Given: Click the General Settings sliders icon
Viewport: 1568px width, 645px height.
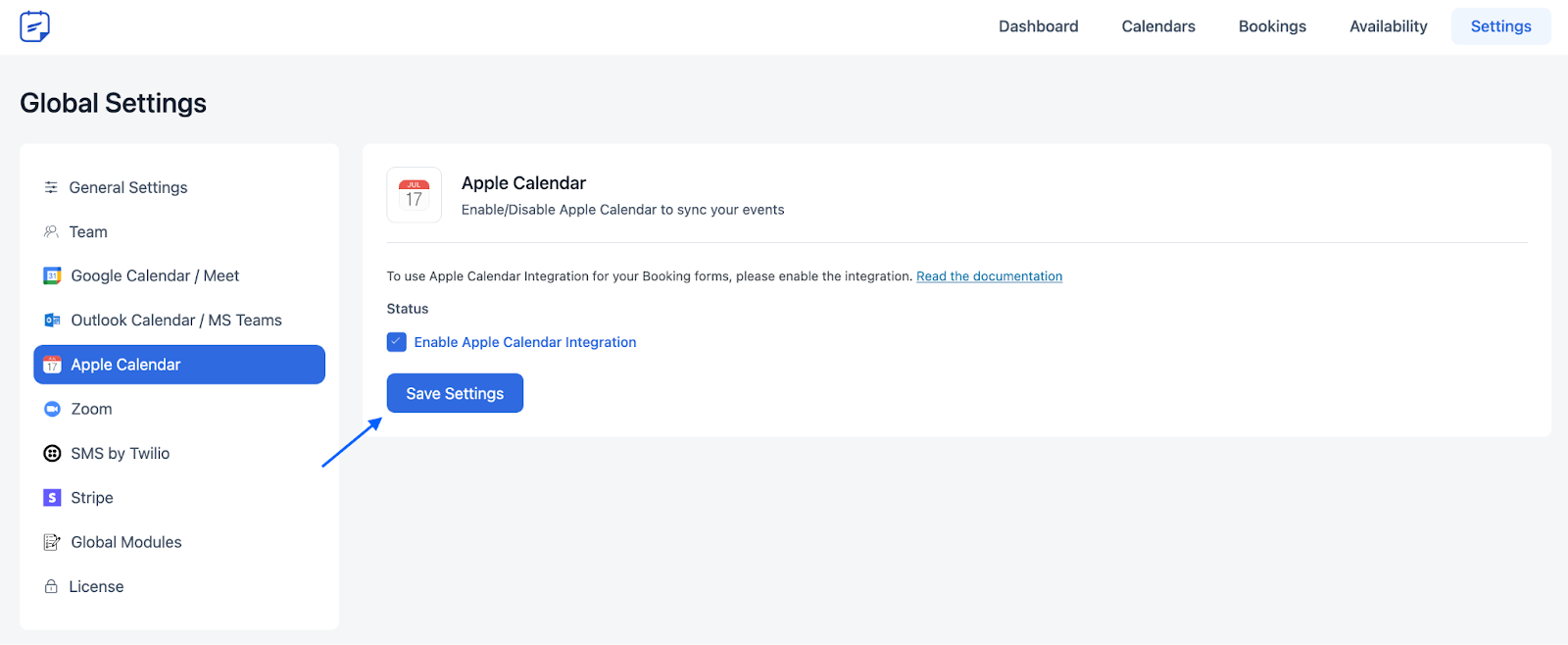Looking at the screenshot, I should pos(51,187).
